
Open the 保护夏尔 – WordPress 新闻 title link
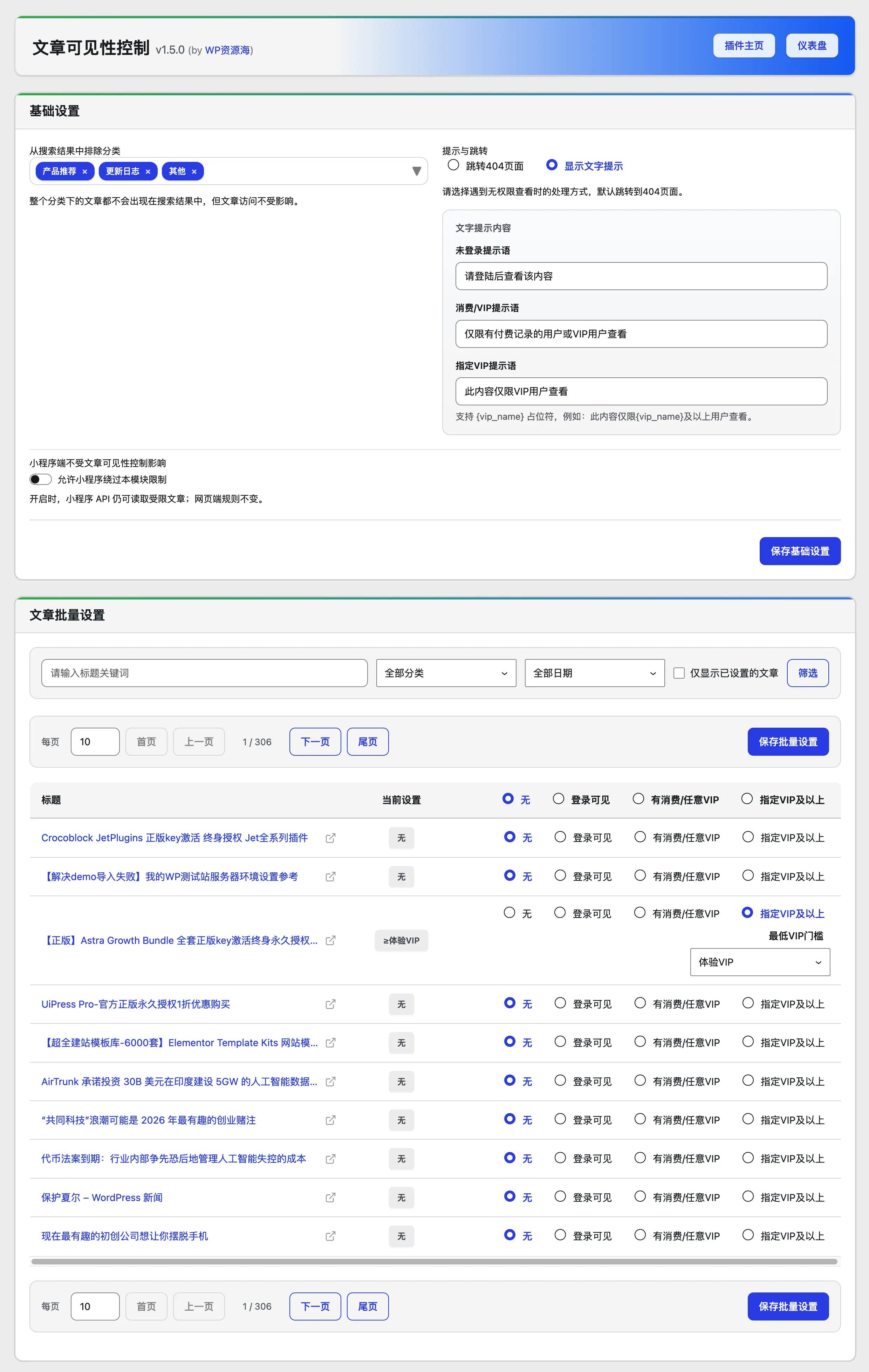(102, 1198)
